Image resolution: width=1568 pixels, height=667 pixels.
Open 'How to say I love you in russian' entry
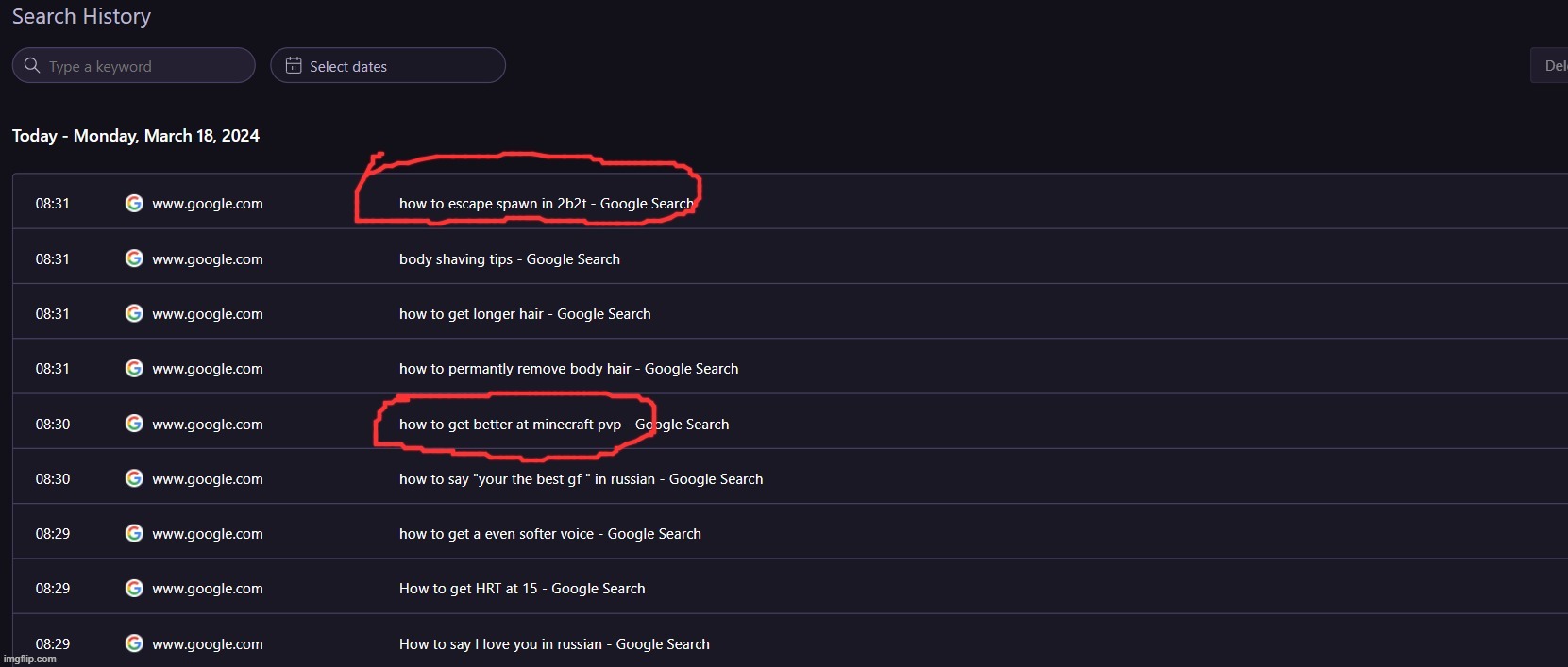tap(554, 643)
